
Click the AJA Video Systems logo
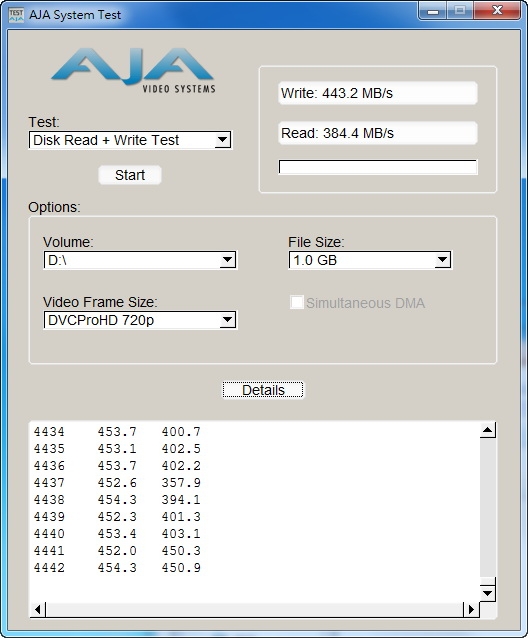[x=133, y=71]
